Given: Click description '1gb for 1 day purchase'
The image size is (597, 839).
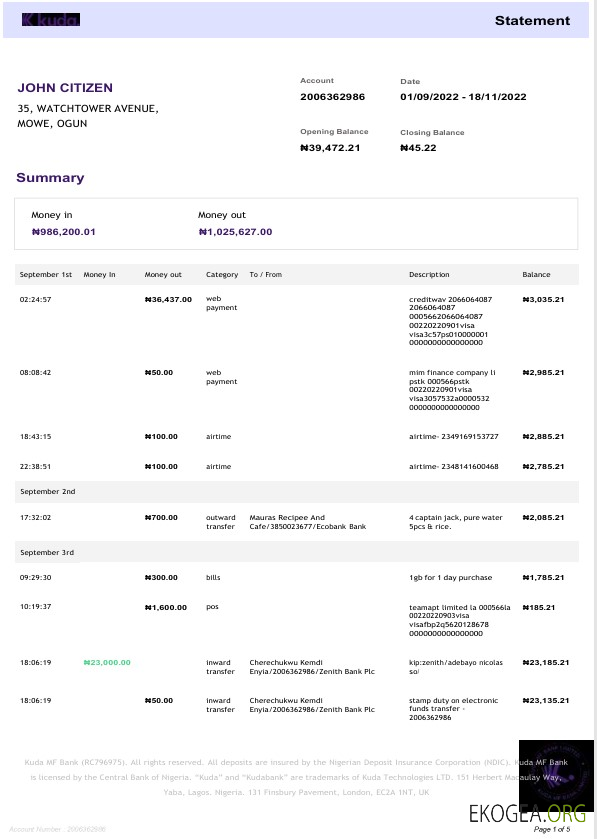Looking at the screenshot, I should point(450,577).
